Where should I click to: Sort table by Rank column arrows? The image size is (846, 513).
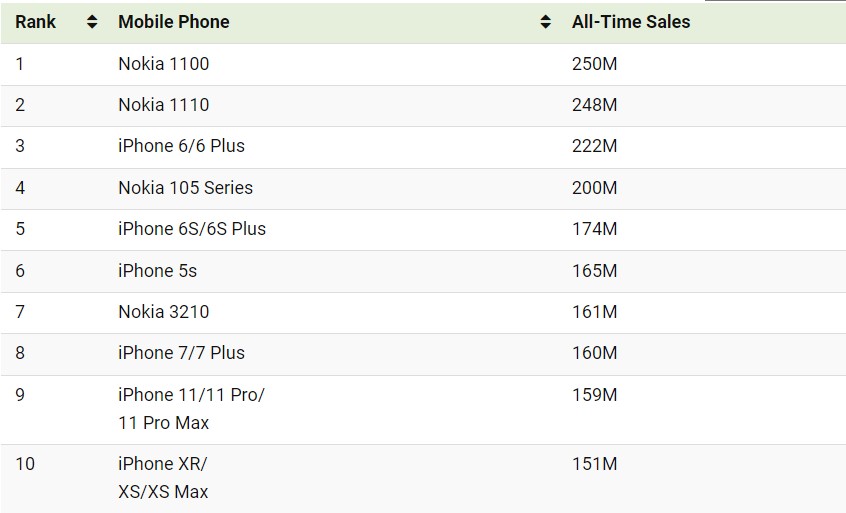coord(92,22)
